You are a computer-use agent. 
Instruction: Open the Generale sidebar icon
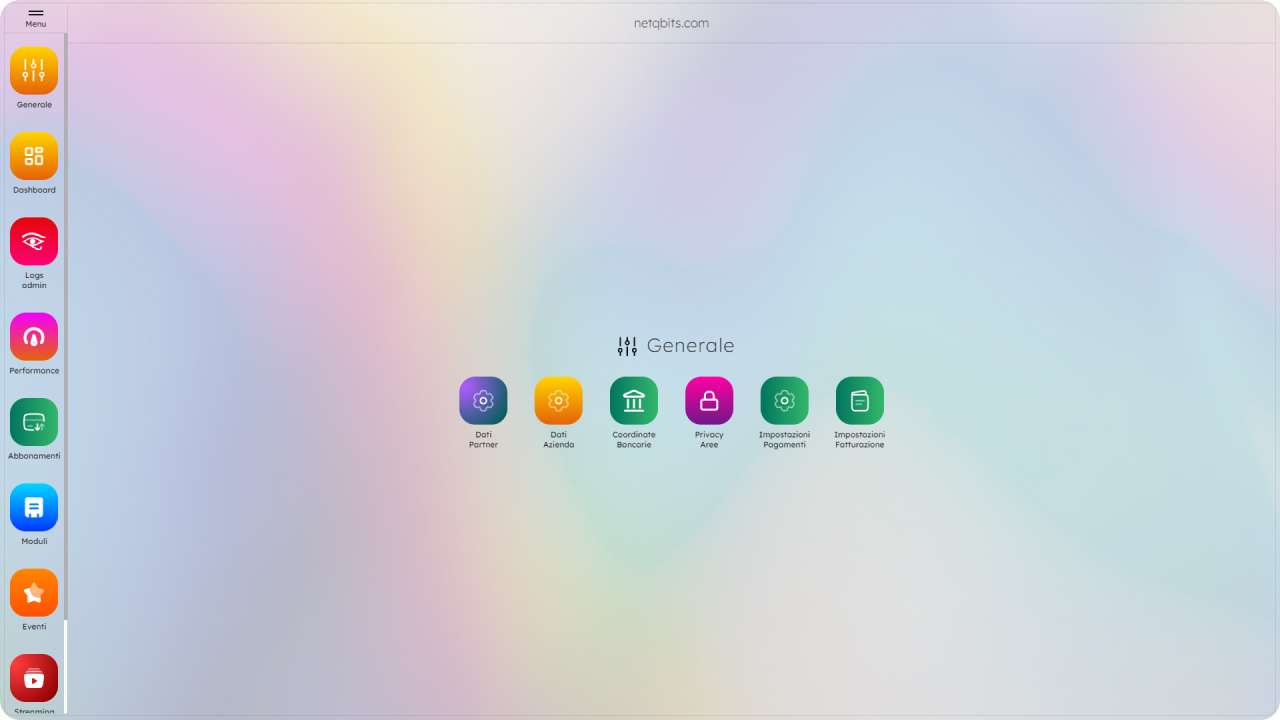click(x=34, y=71)
